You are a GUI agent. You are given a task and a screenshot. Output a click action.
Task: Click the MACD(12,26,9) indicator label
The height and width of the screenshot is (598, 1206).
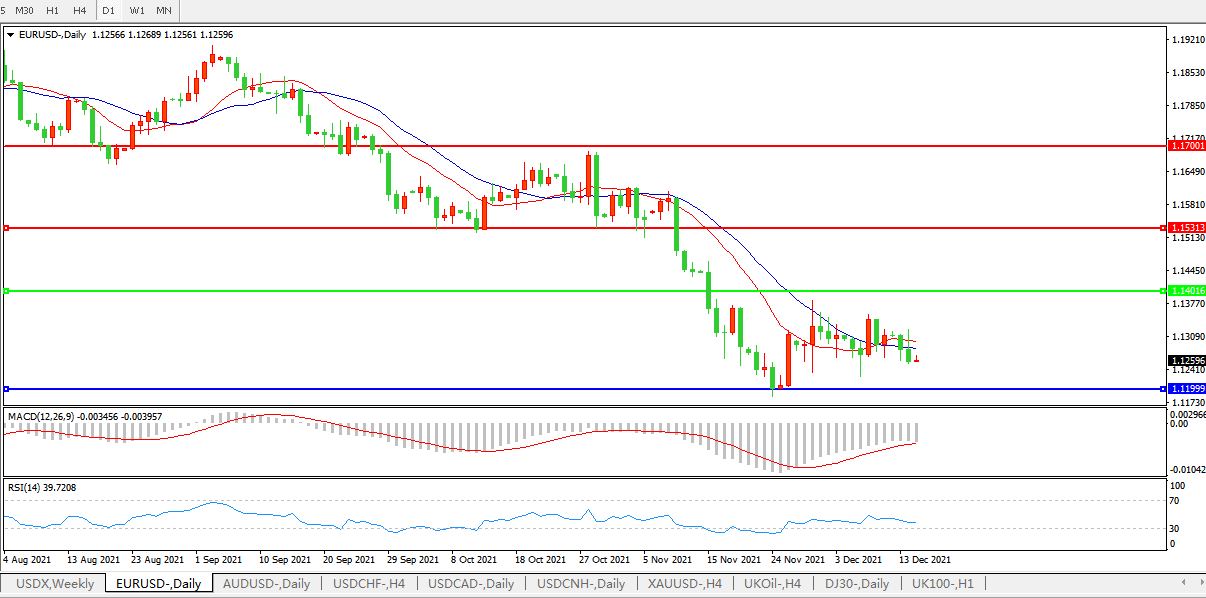click(41, 415)
